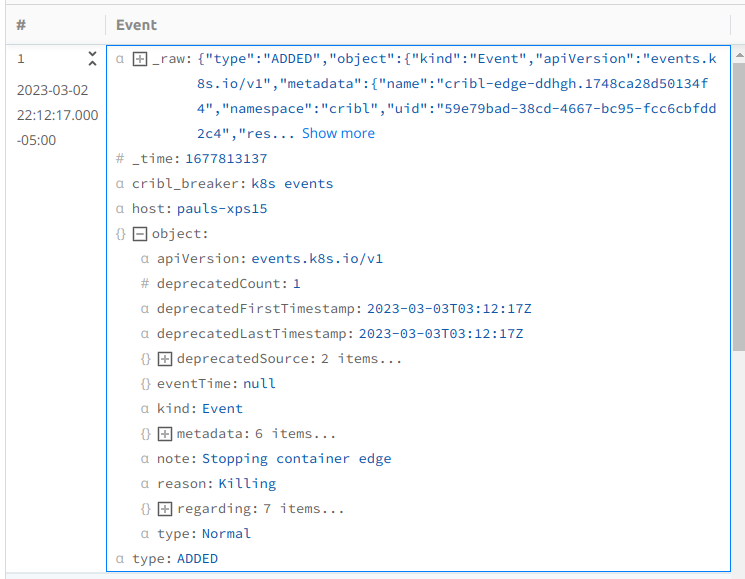745x579 pixels.
Task: Click number type icon beside deprecatedCount
Action: point(145,284)
